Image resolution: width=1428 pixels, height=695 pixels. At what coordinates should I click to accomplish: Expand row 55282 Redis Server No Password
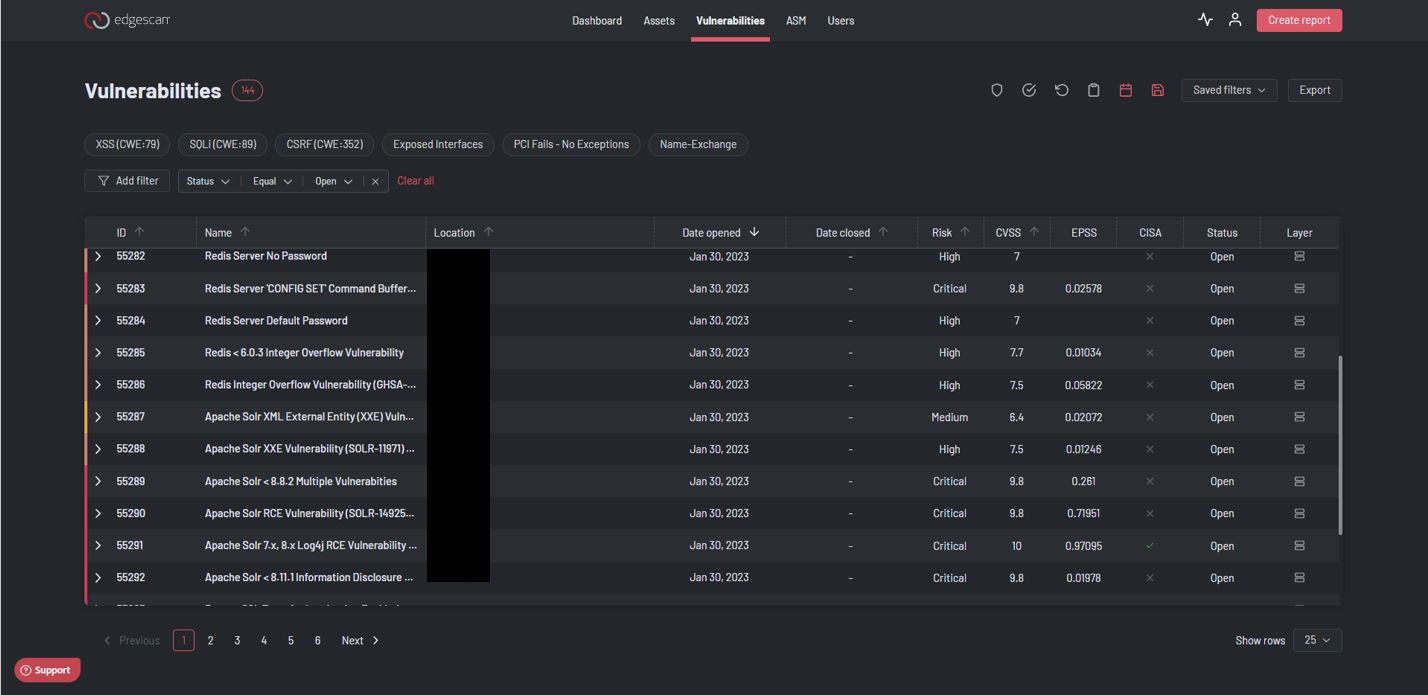pos(98,256)
